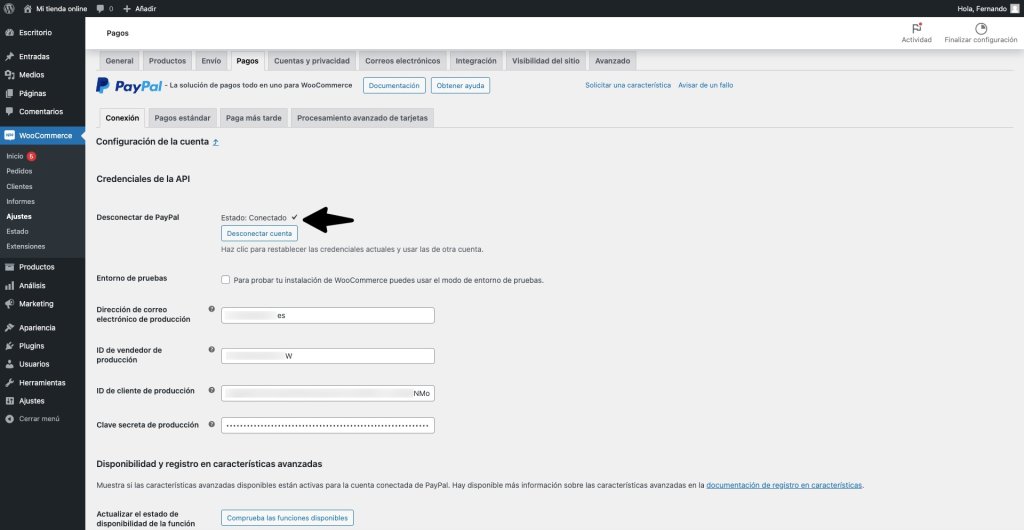Click the Obtener ayuda button
This screenshot has height=530, width=1024.
pyautogui.click(x=460, y=86)
